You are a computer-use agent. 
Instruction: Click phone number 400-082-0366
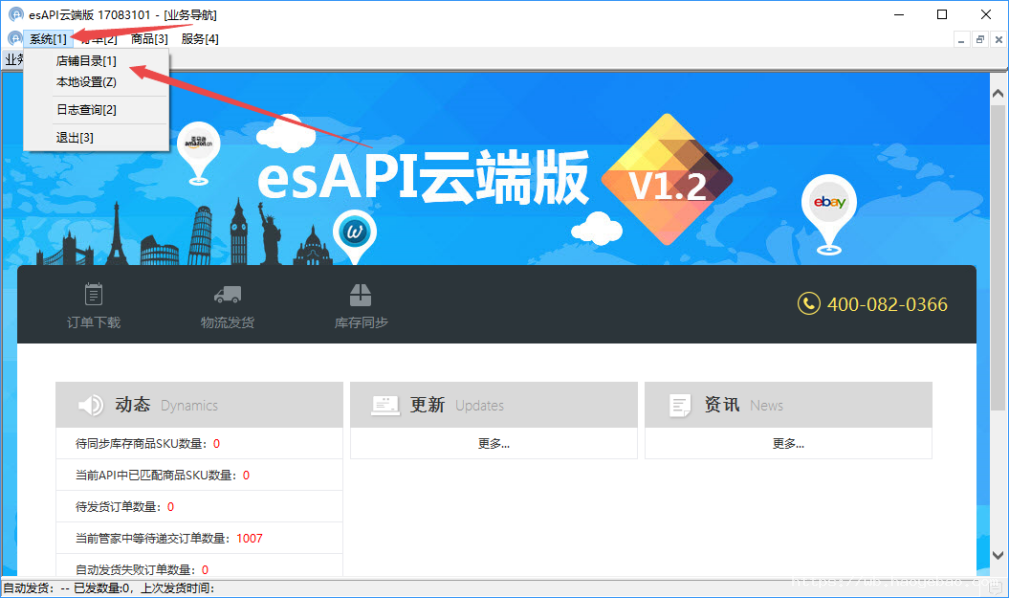(887, 304)
